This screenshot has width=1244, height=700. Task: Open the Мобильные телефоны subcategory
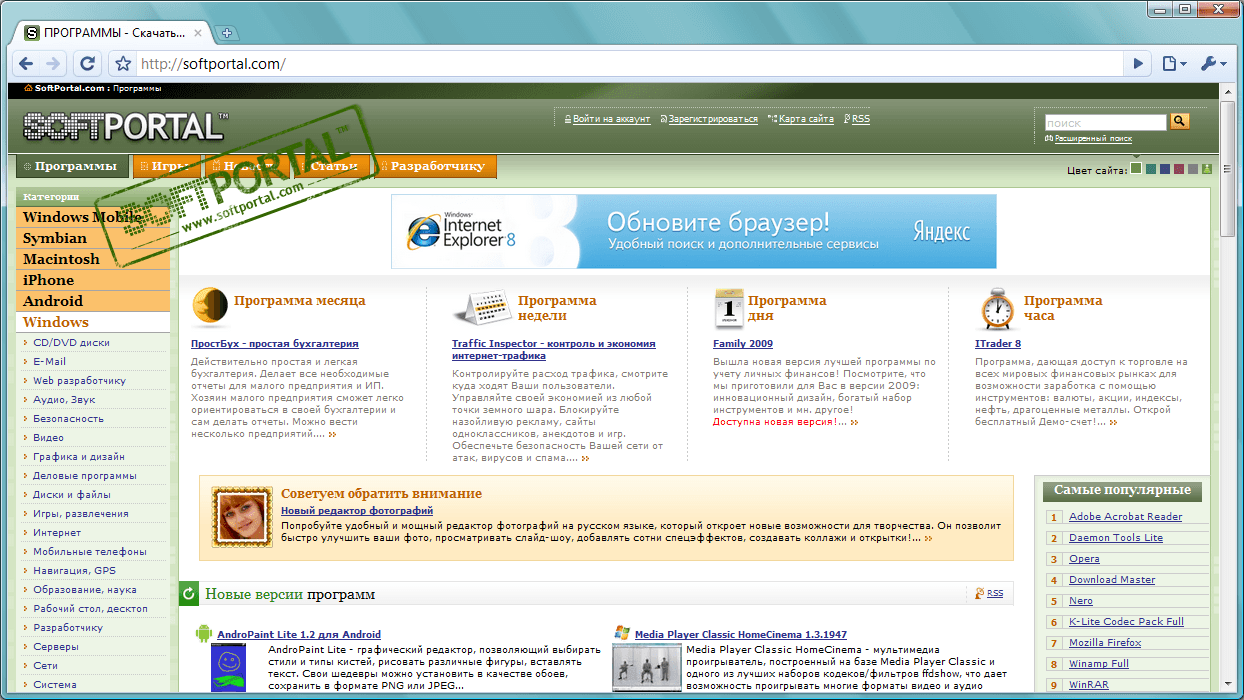coord(89,551)
